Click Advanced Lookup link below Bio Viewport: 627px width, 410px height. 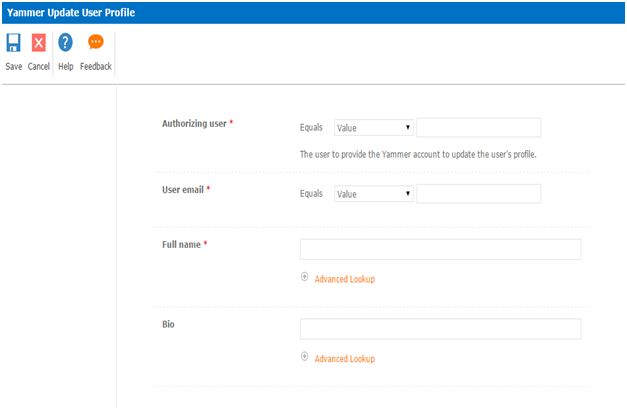344,358
